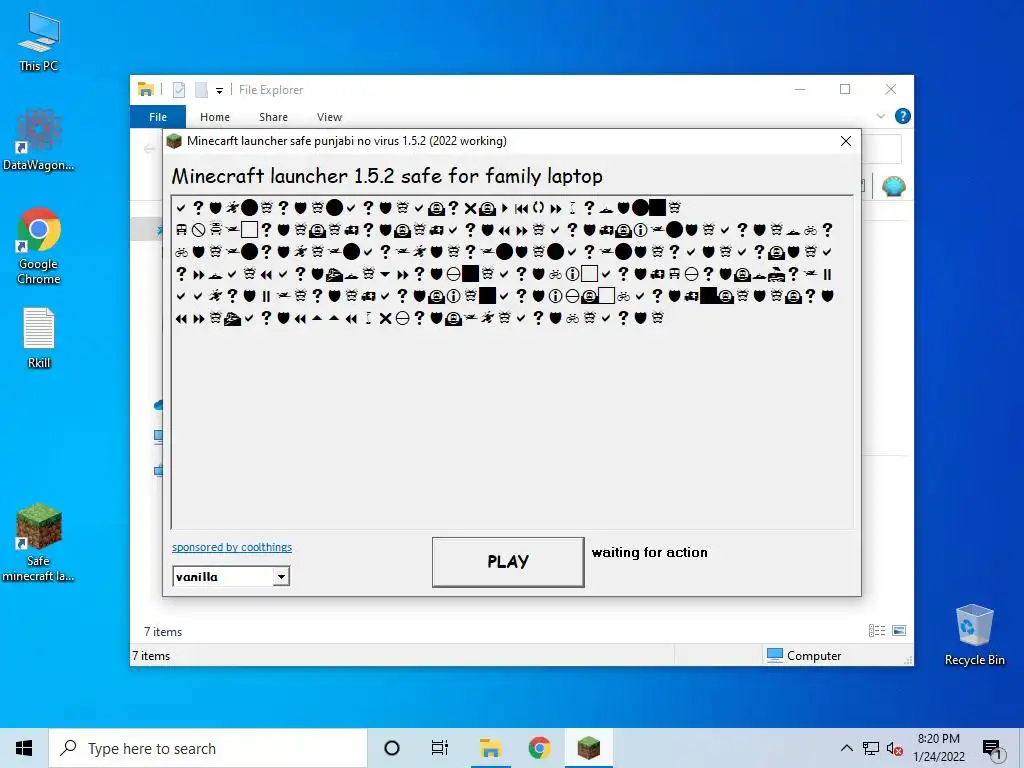Viewport: 1024px width, 768px height.
Task: Maximize the File Explorer window
Action: point(845,89)
